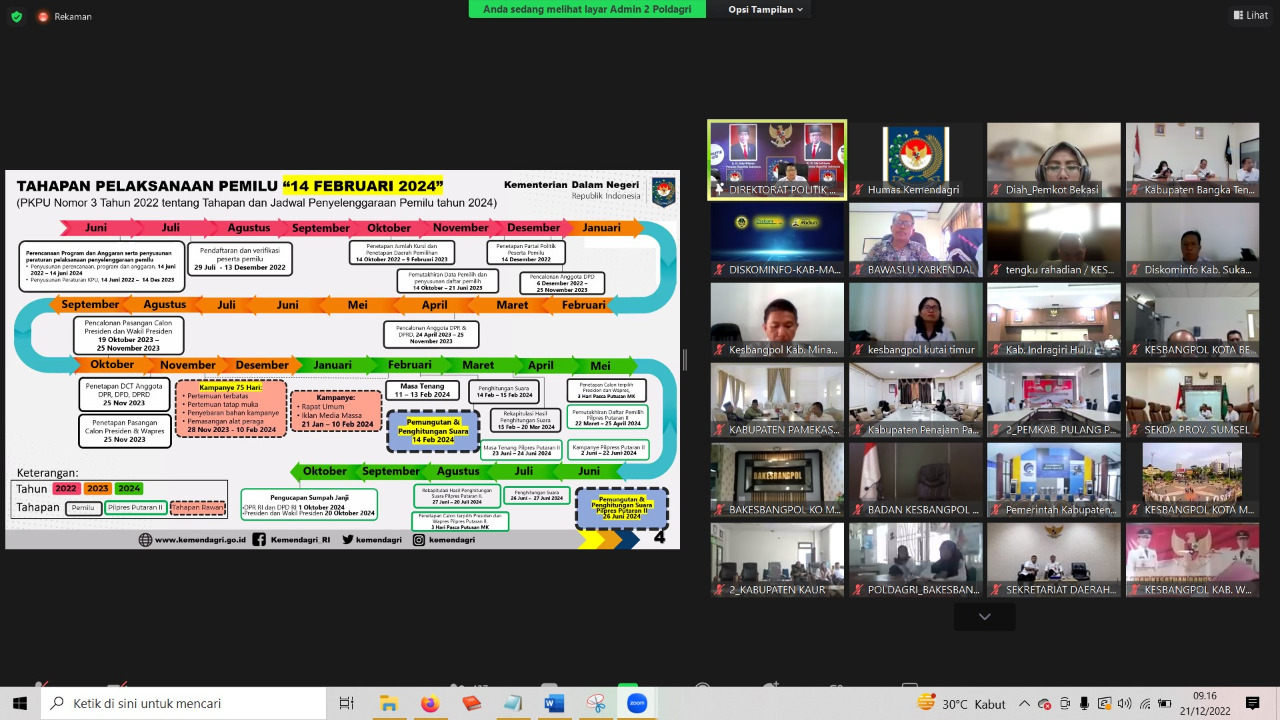Select the Humas Kemendagri participant tile
The image size is (1280, 720).
pos(915,160)
